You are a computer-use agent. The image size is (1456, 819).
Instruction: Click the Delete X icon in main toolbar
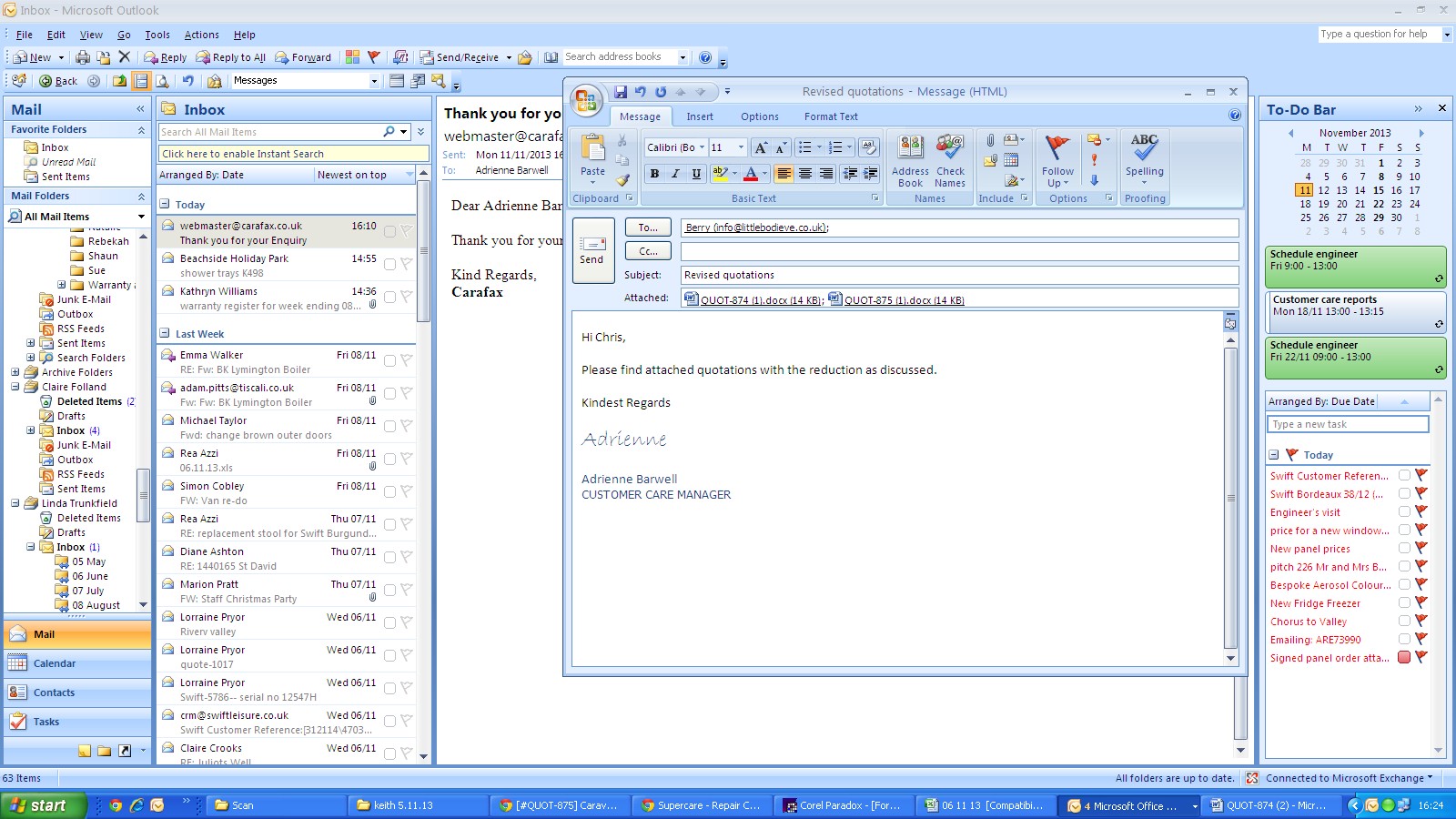(125, 57)
